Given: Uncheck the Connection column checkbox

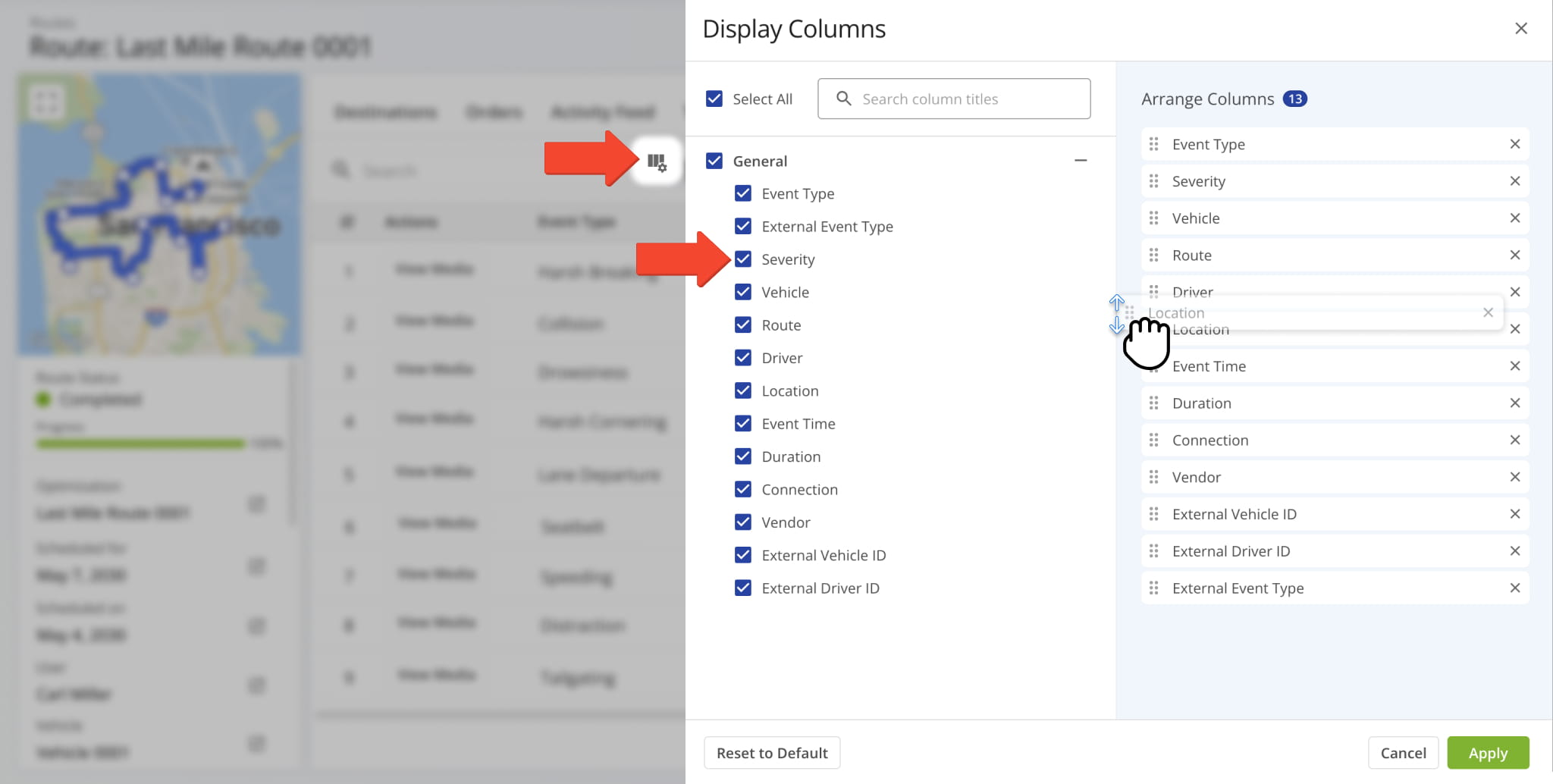Looking at the screenshot, I should [x=743, y=489].
